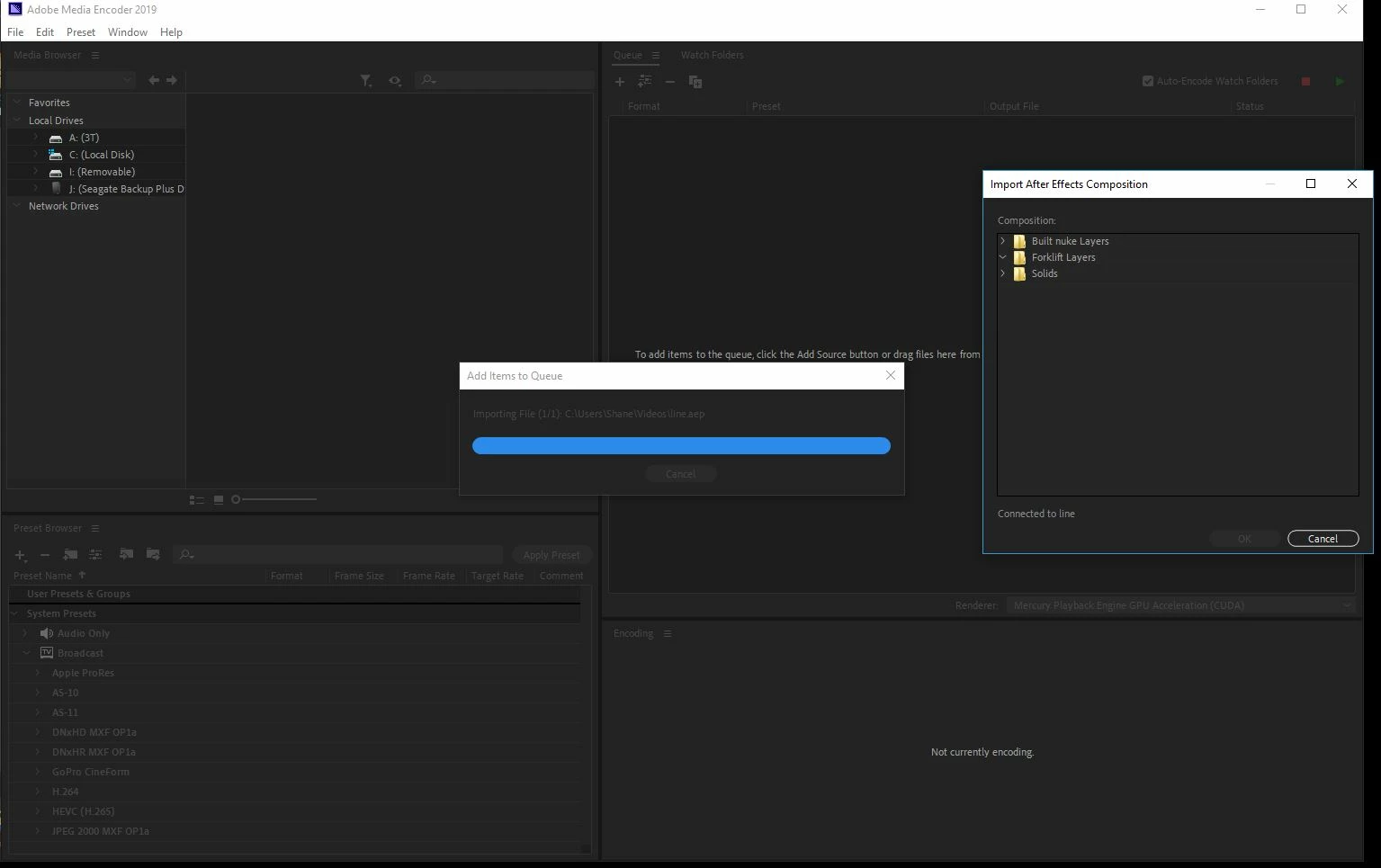Click the Import Presets icon

(126, 555)
